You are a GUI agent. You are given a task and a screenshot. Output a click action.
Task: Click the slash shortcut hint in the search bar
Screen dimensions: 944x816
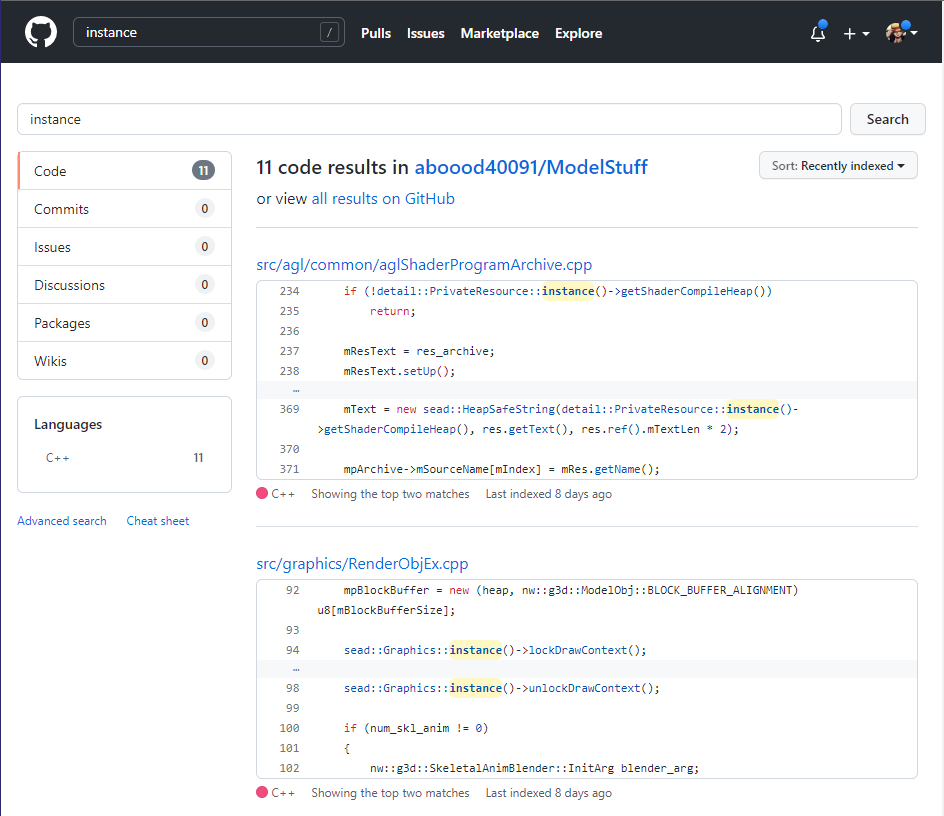pos(329,32)
